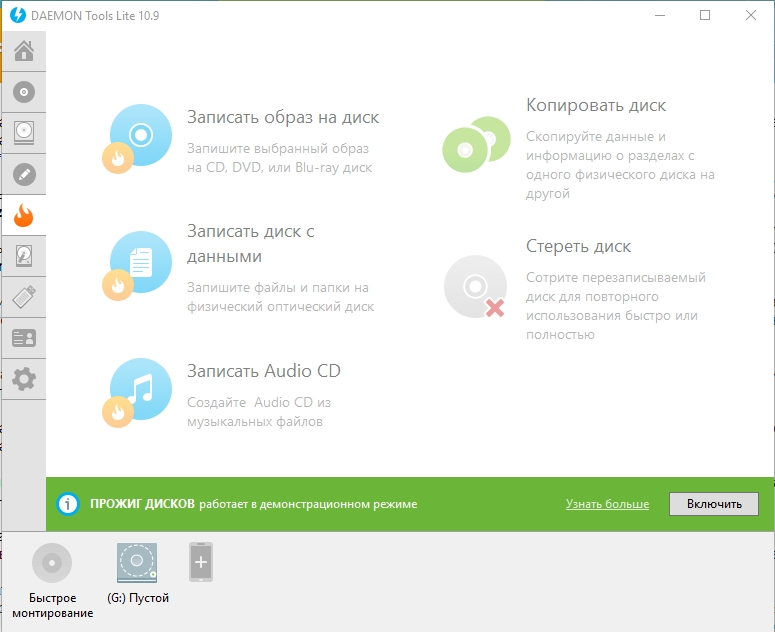Click the Quick Mount disc icon

click(x=52, y=562)
